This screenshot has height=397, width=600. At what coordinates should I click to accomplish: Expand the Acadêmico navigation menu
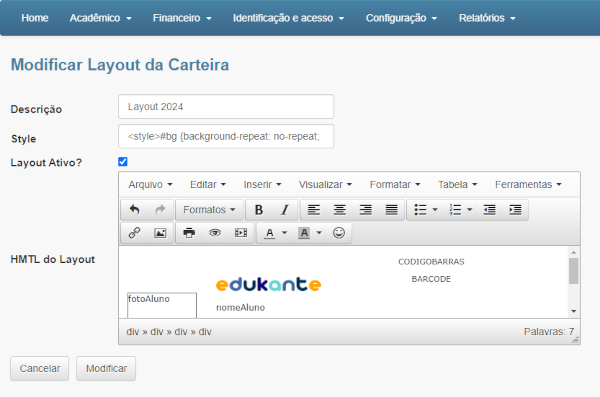(x=101, y=18)
